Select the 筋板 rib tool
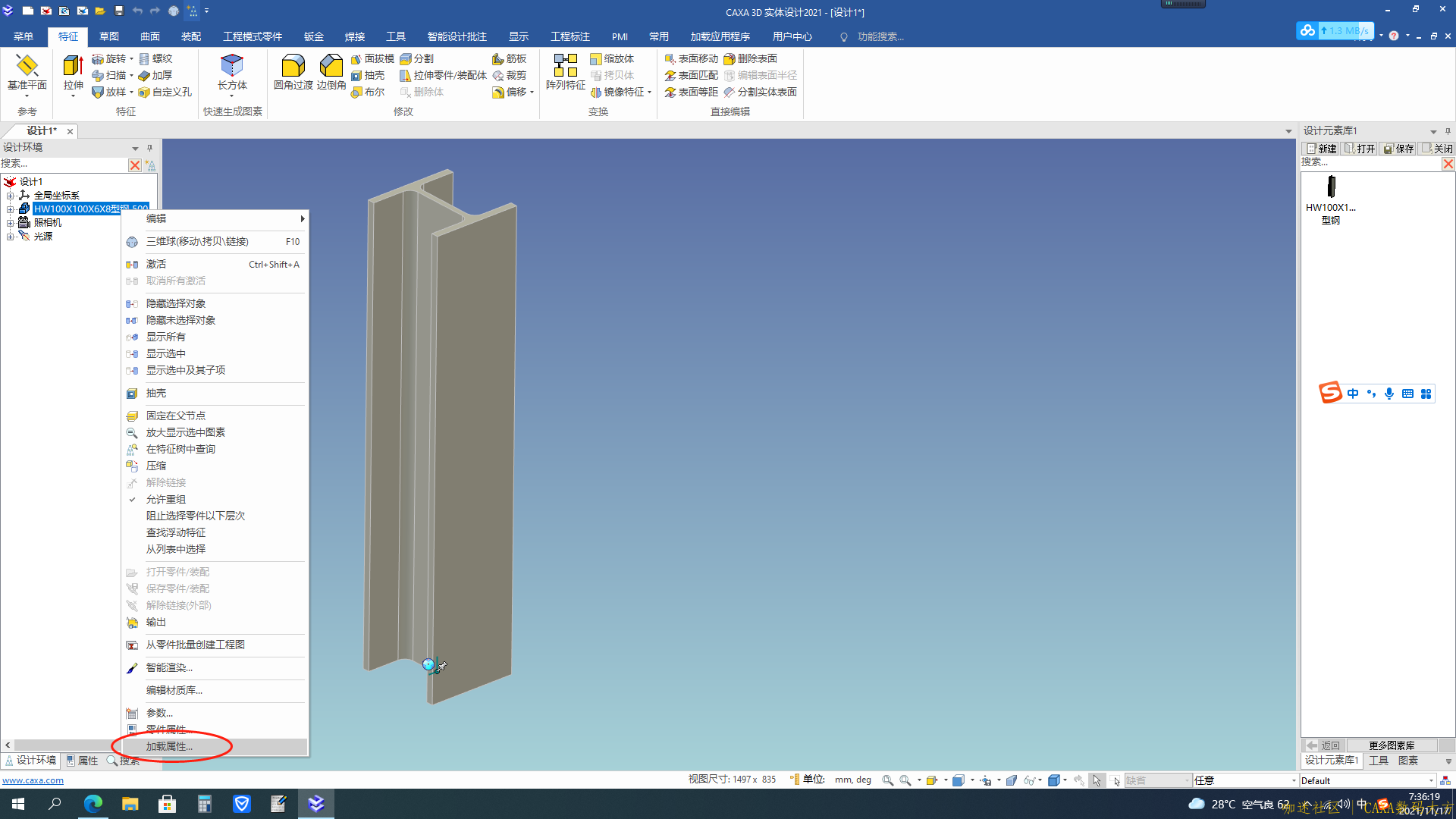 (x=510, y=58)
